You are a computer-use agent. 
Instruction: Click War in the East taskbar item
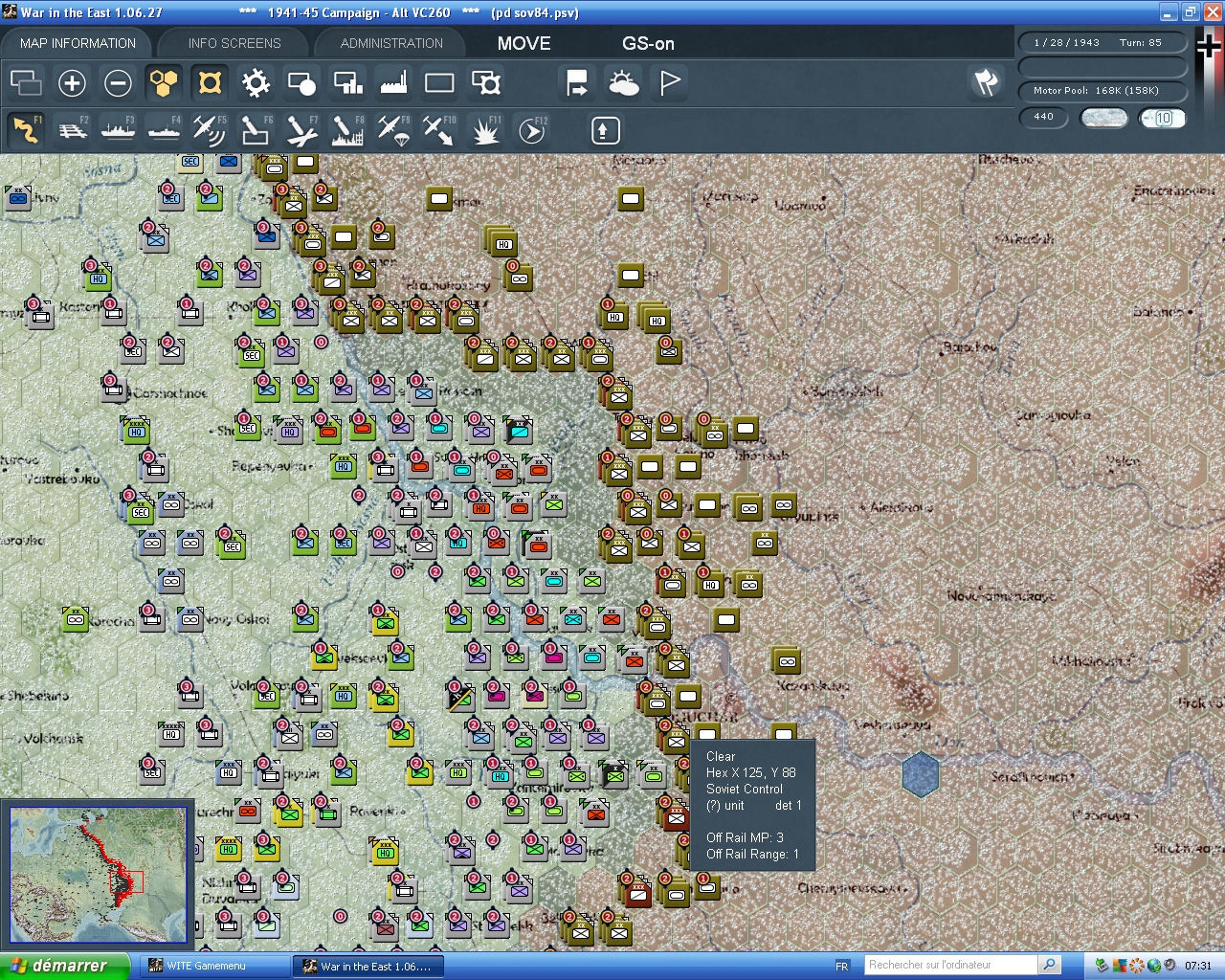[368, 966]
